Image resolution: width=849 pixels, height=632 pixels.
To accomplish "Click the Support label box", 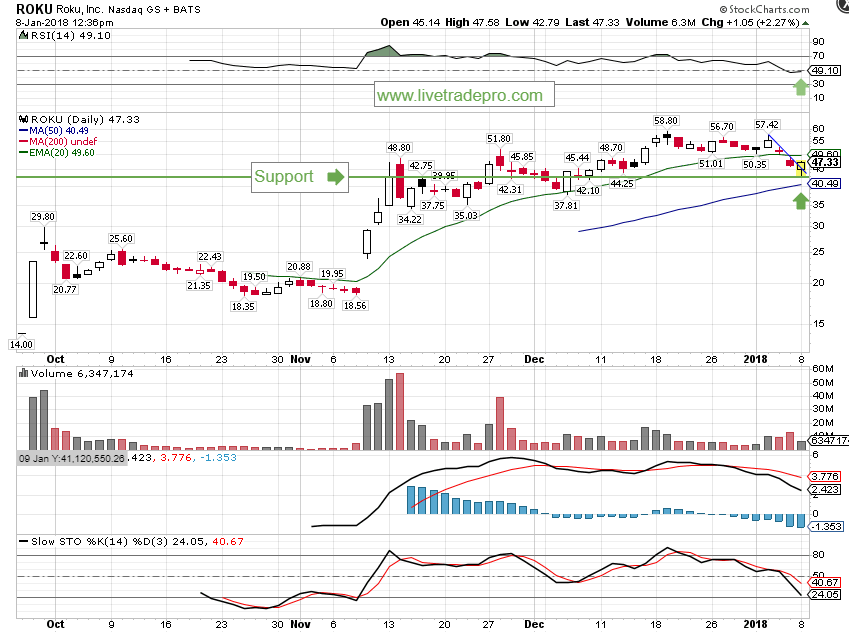I will 284,177.
